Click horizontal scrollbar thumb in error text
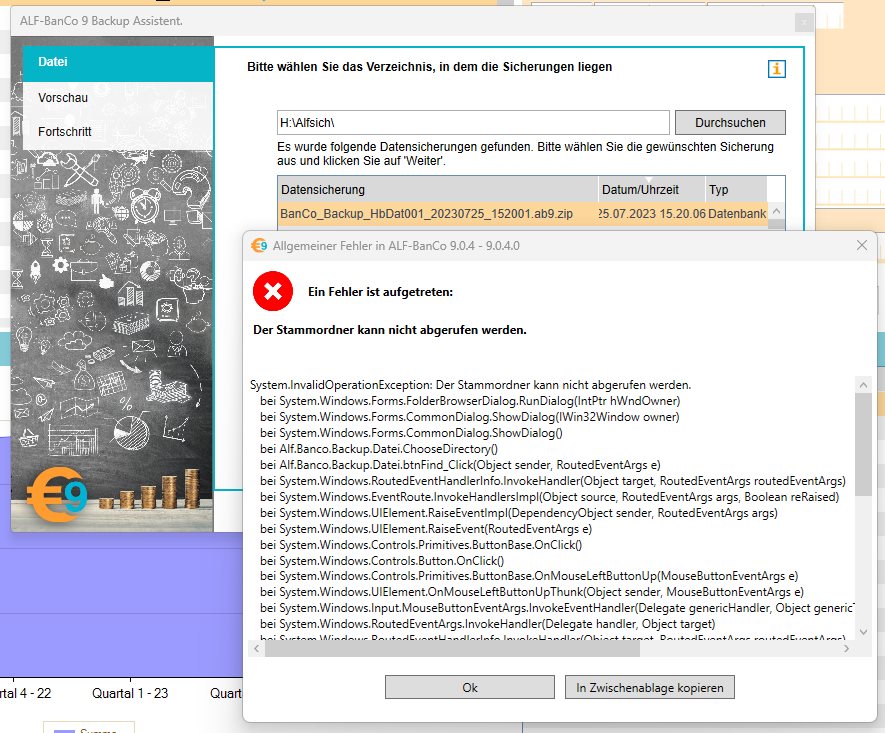Viewport: 885px width, 733px height. (452, 649)
